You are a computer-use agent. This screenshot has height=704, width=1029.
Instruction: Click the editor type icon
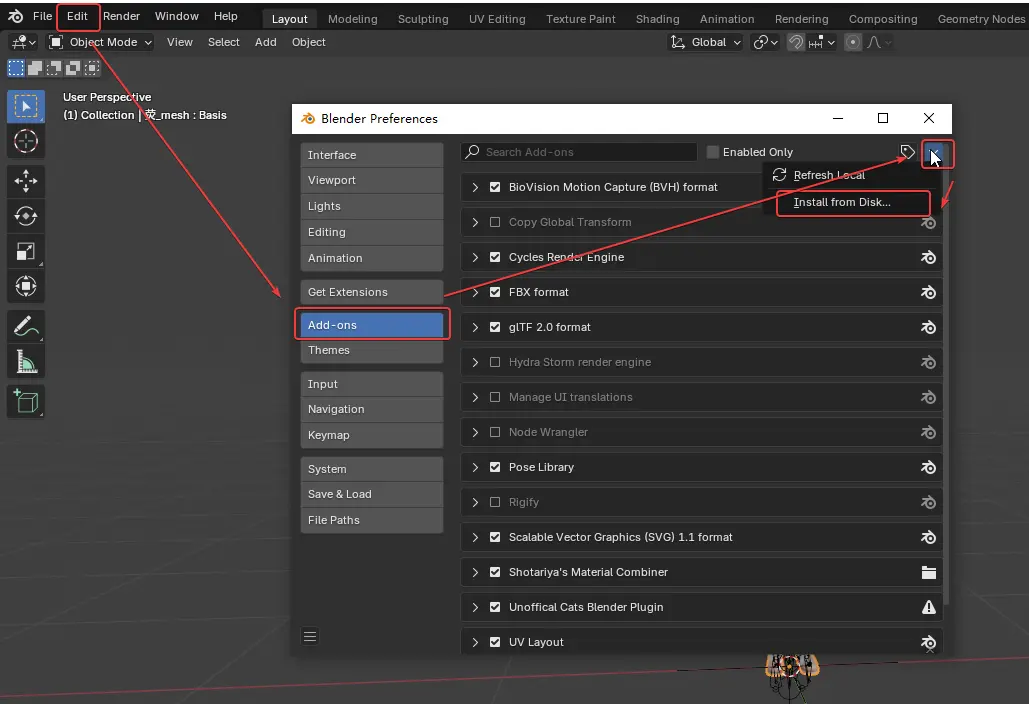pos(24,43)
